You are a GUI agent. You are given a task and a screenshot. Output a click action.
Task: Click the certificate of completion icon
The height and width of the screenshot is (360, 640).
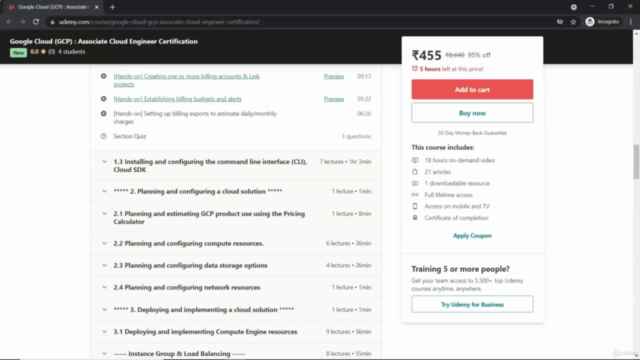coord(415,218)
